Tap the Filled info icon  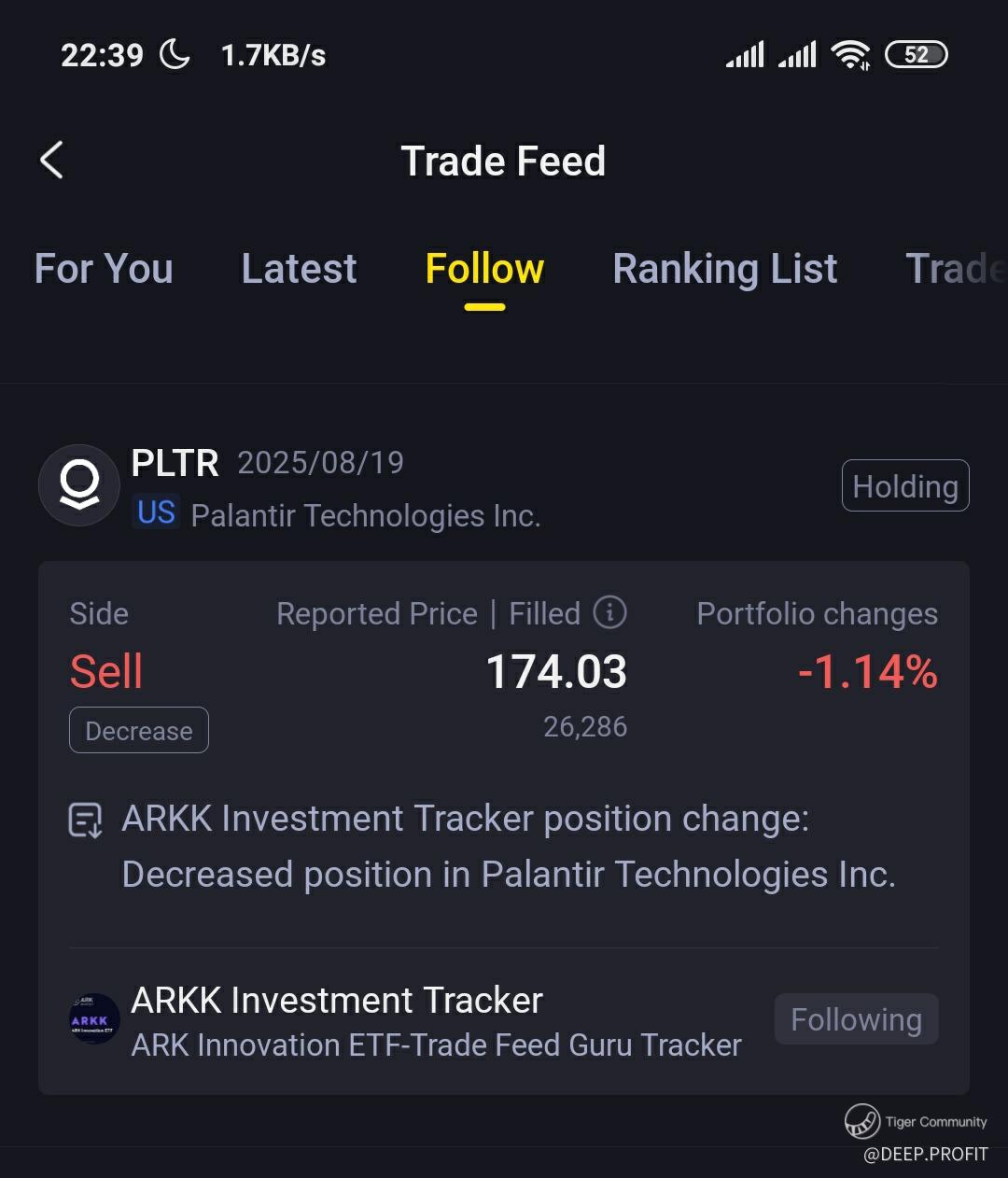[610, 612]
